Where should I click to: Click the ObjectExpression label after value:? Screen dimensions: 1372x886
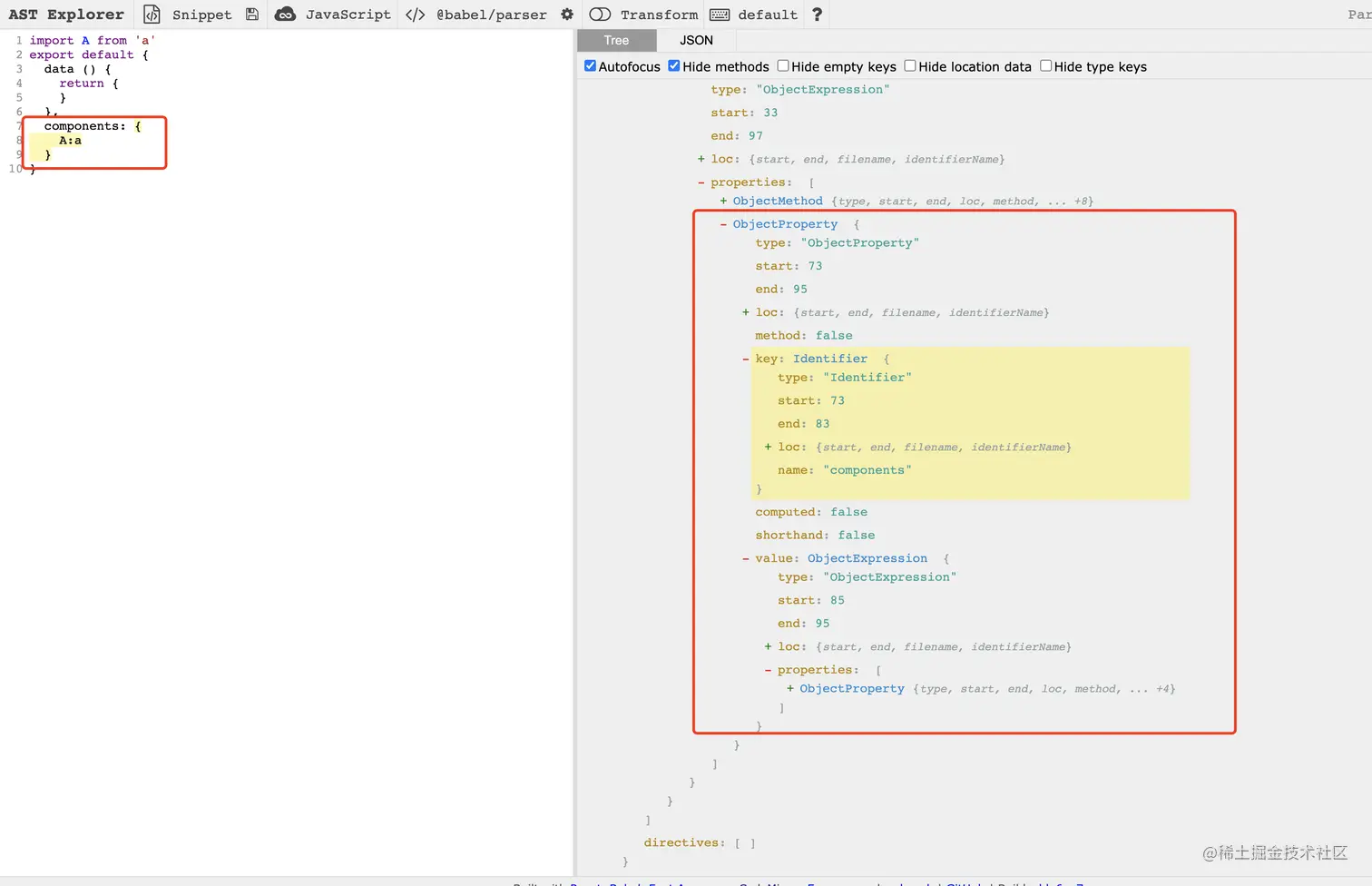point(867,558)
